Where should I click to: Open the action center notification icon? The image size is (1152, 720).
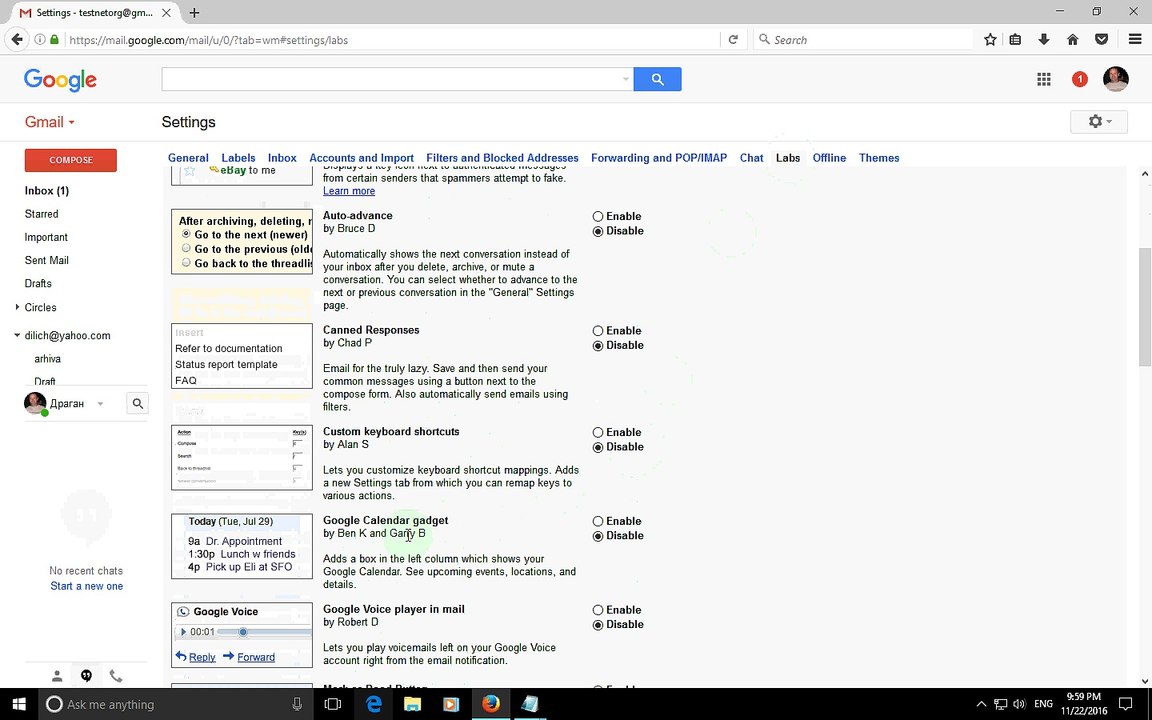point(1126,704)
